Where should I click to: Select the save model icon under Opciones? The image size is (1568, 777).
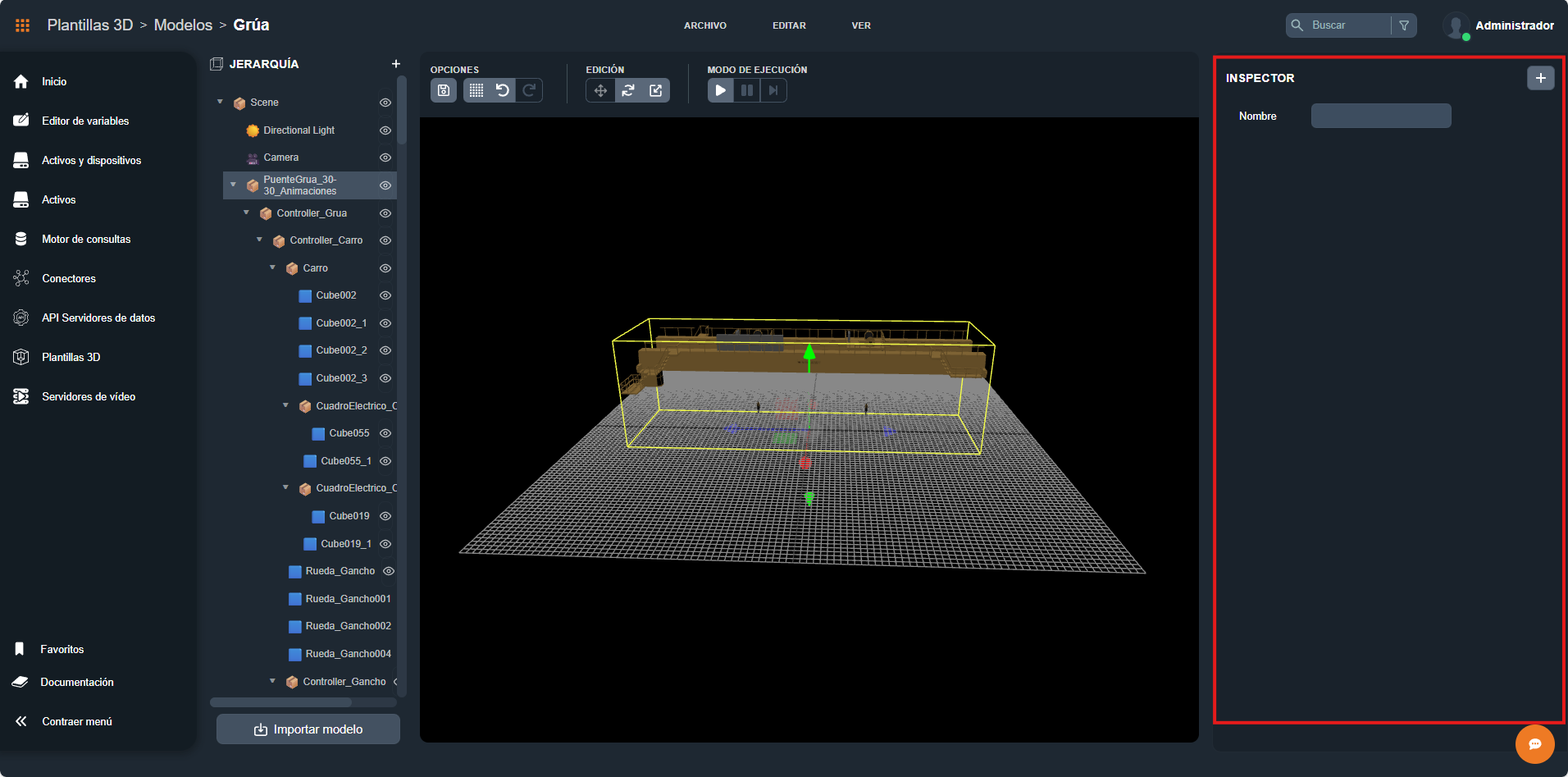point(443,90)
